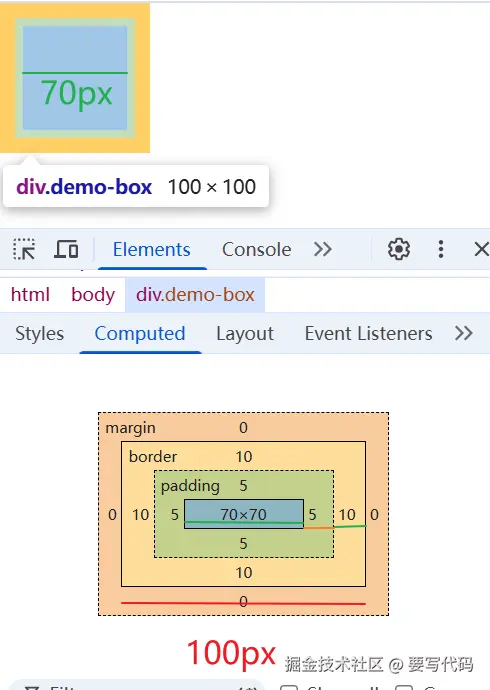Viewport: 490px width, 690px height.
Task: Click the margin-left value 0
Action: click(x=113, y=514)
